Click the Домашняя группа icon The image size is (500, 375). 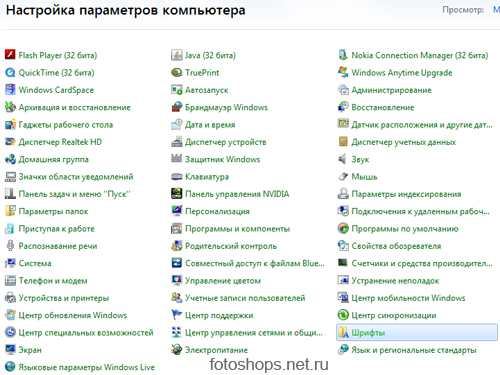[10, 159]
